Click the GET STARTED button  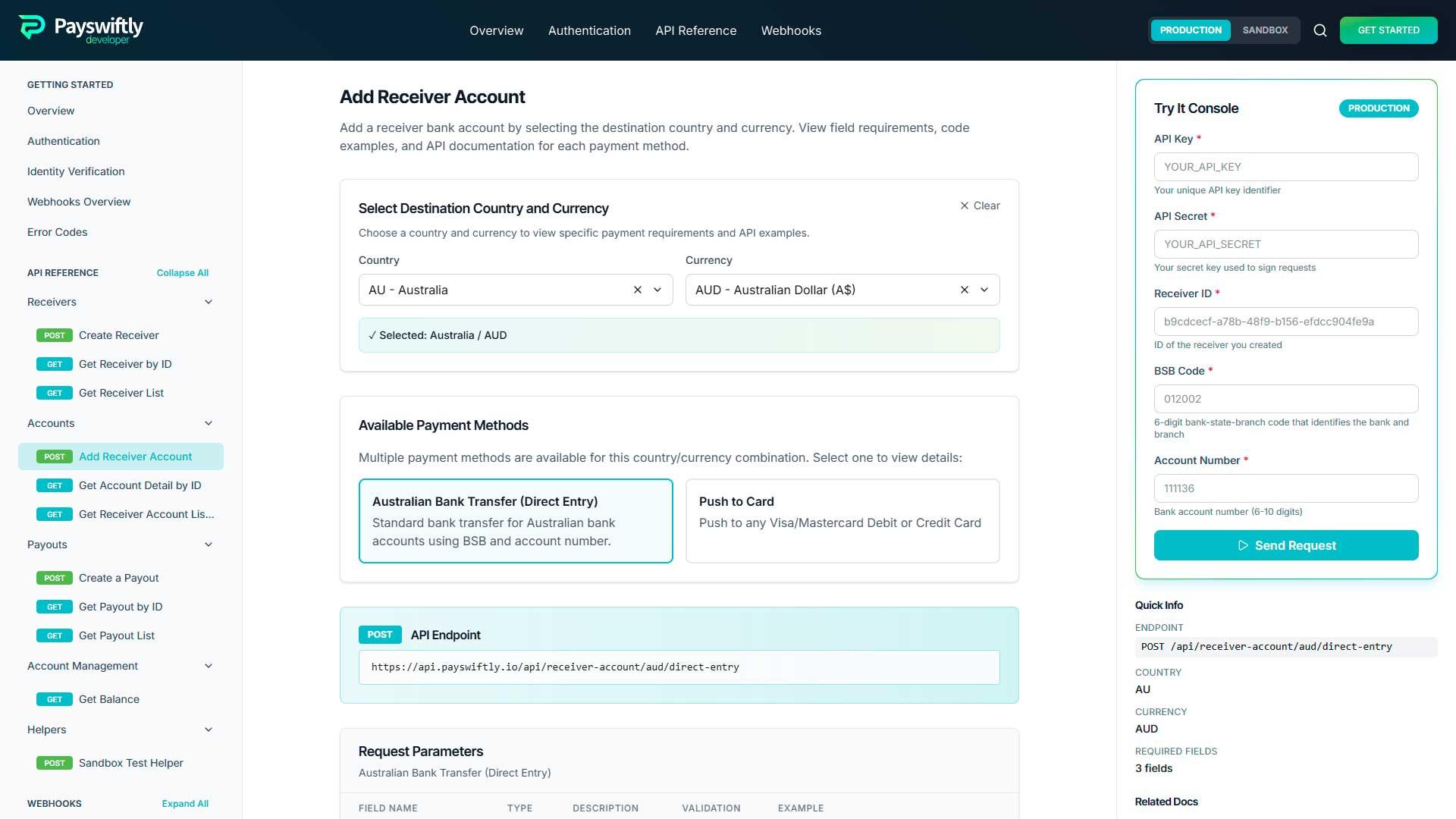1389,30
